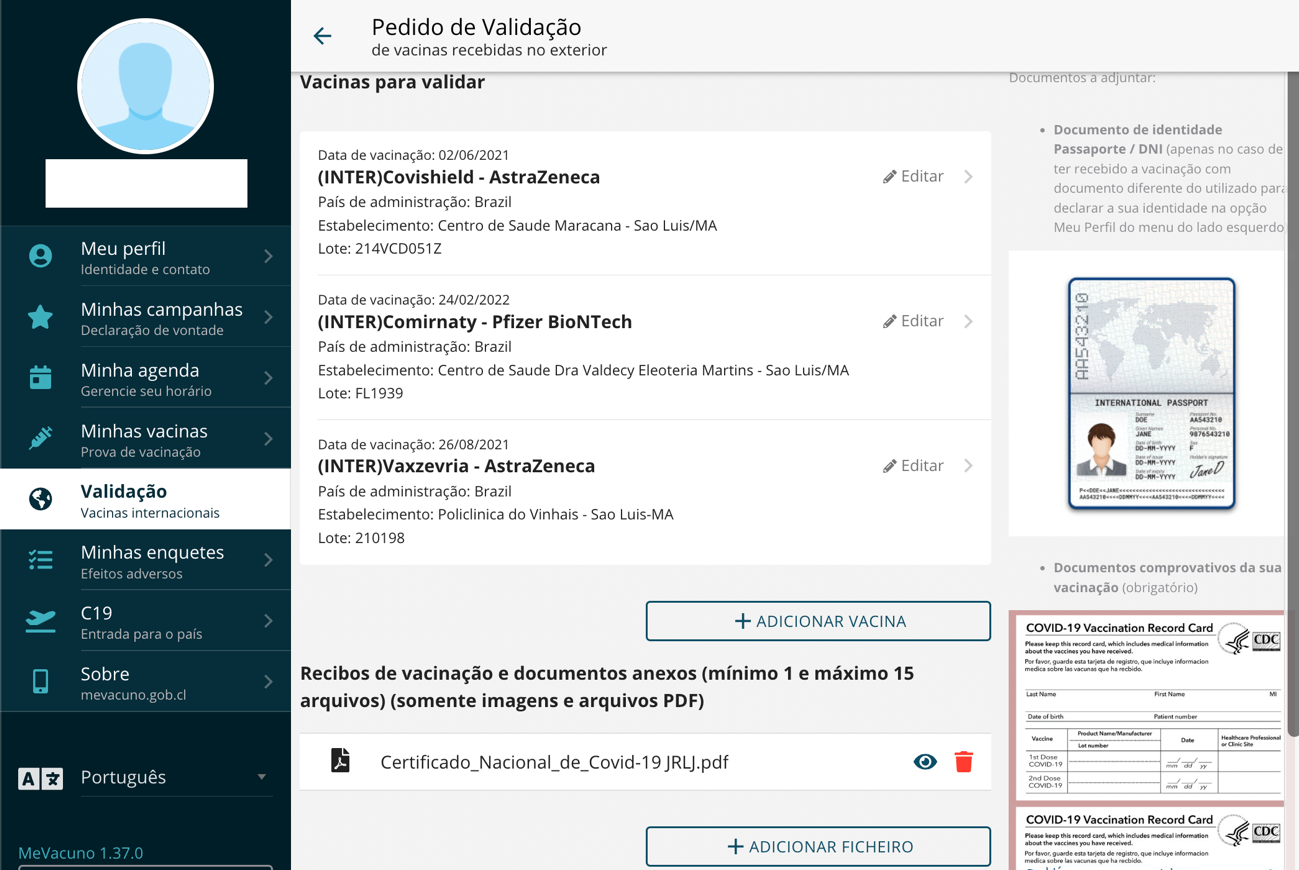The image size is (1299, 870).
Task: Click text Lote: FL1939
Action: click(x=361, y=393)
